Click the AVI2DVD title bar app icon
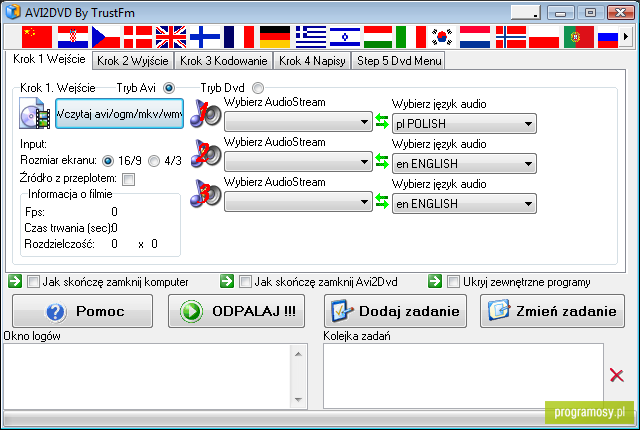 click(x=13, y=12)
